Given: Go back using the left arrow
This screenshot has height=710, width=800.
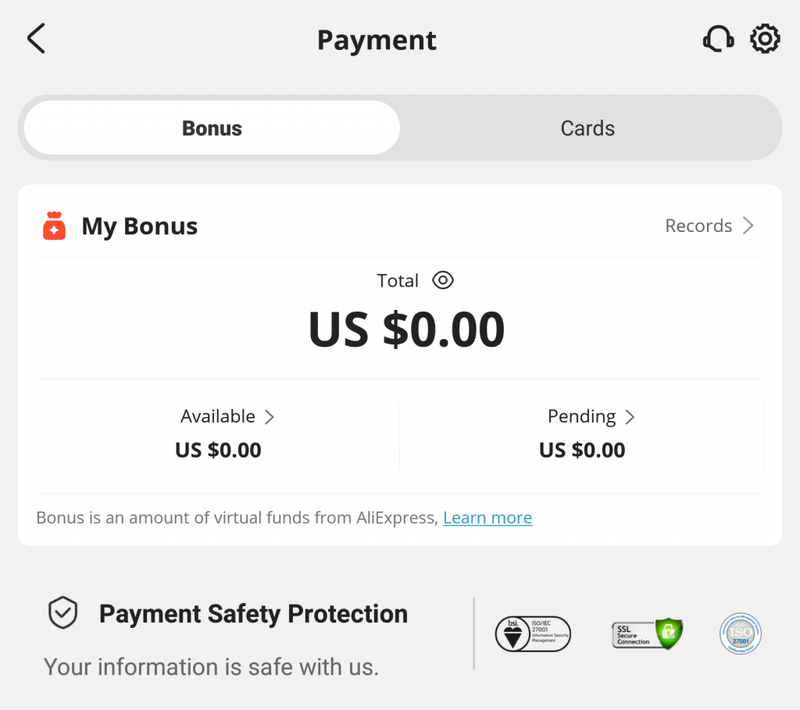Looking at the screenshot, I should pos(36,38).
